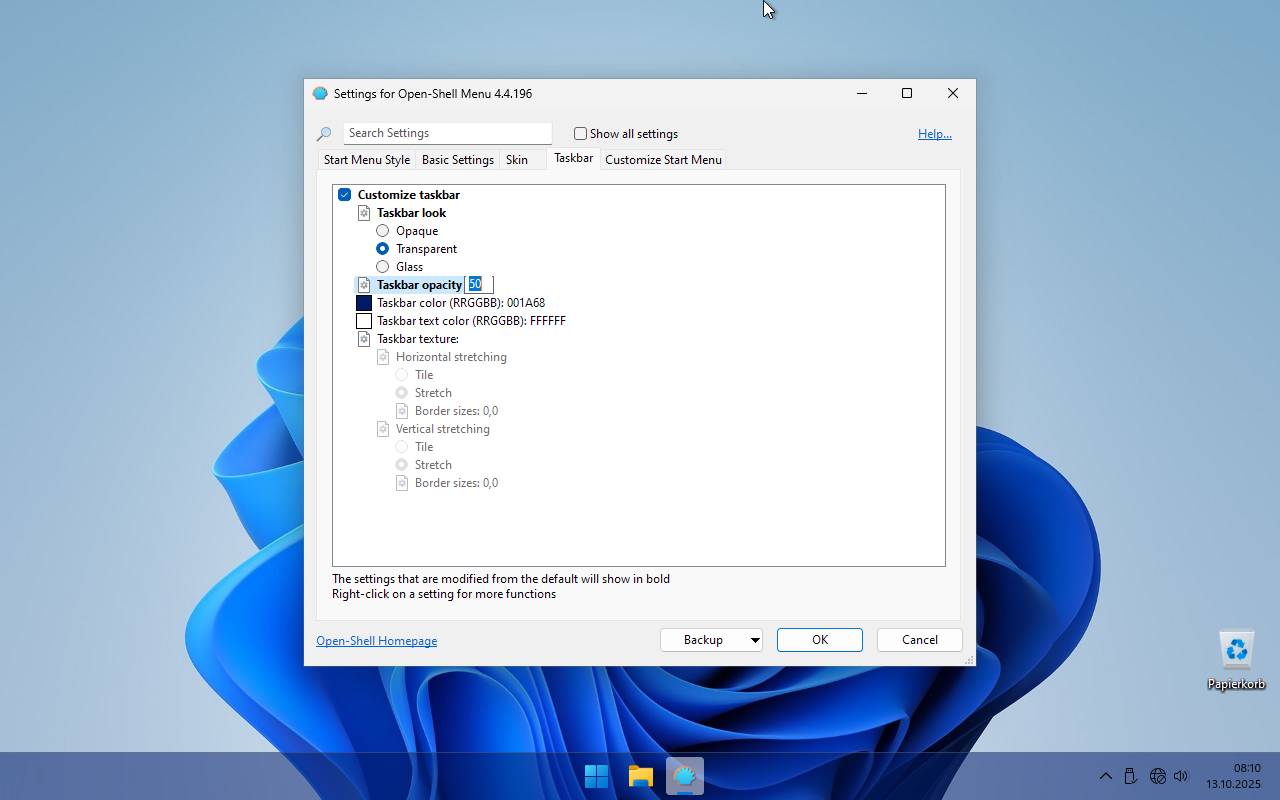Click the search magnifier icon beside Search Settings
The image size is (1280, 800).
[324, 134]
